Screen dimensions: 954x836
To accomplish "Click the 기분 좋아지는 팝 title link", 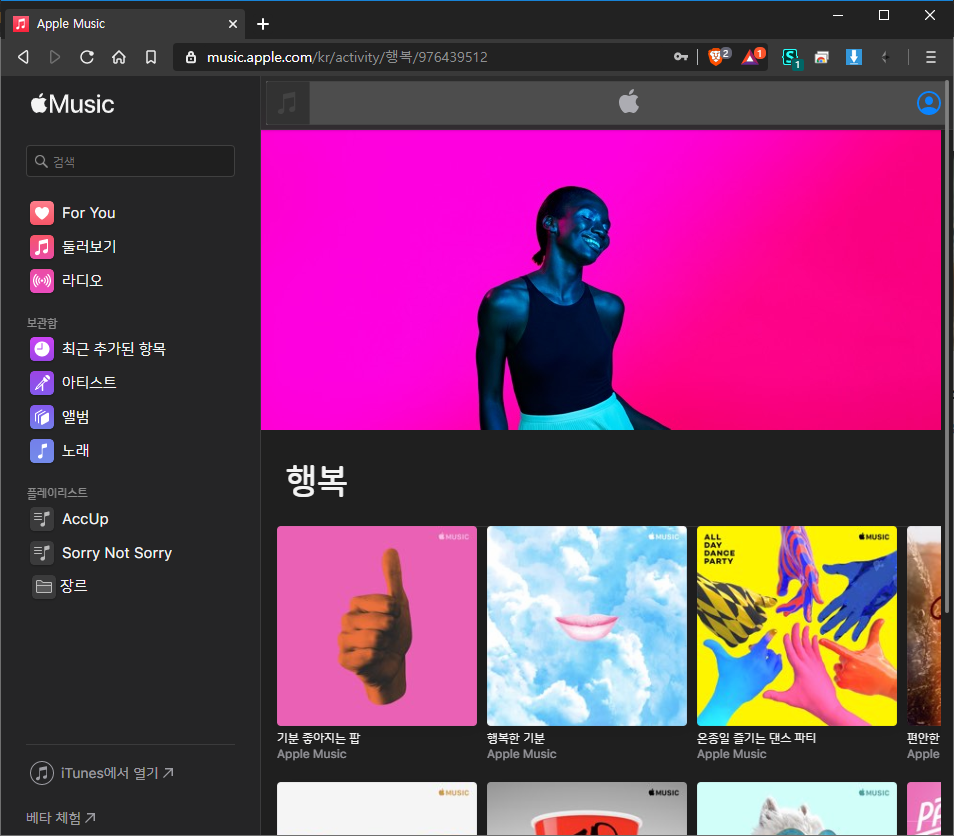I will pos(319,738).
